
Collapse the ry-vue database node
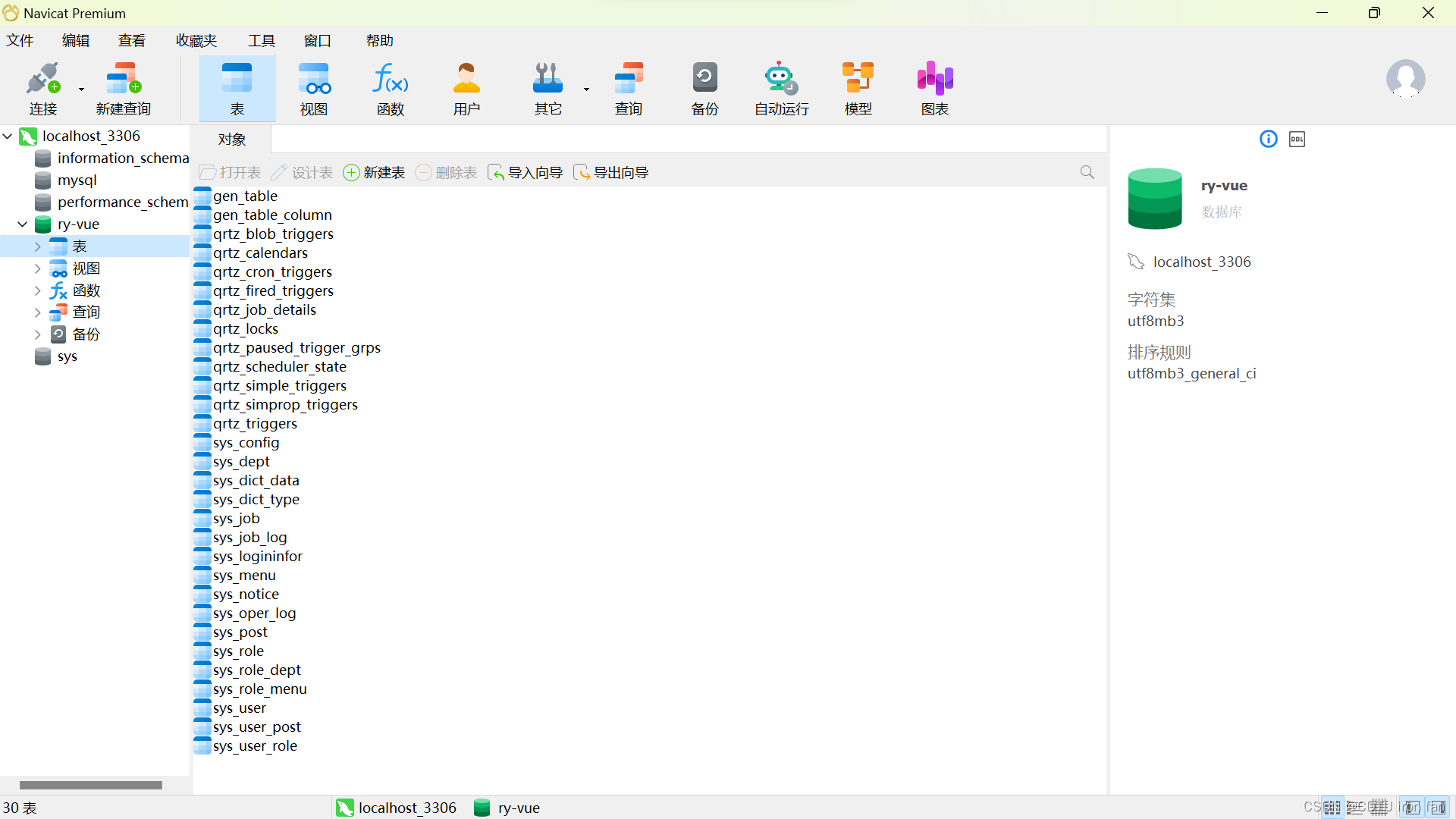(23, 224)
